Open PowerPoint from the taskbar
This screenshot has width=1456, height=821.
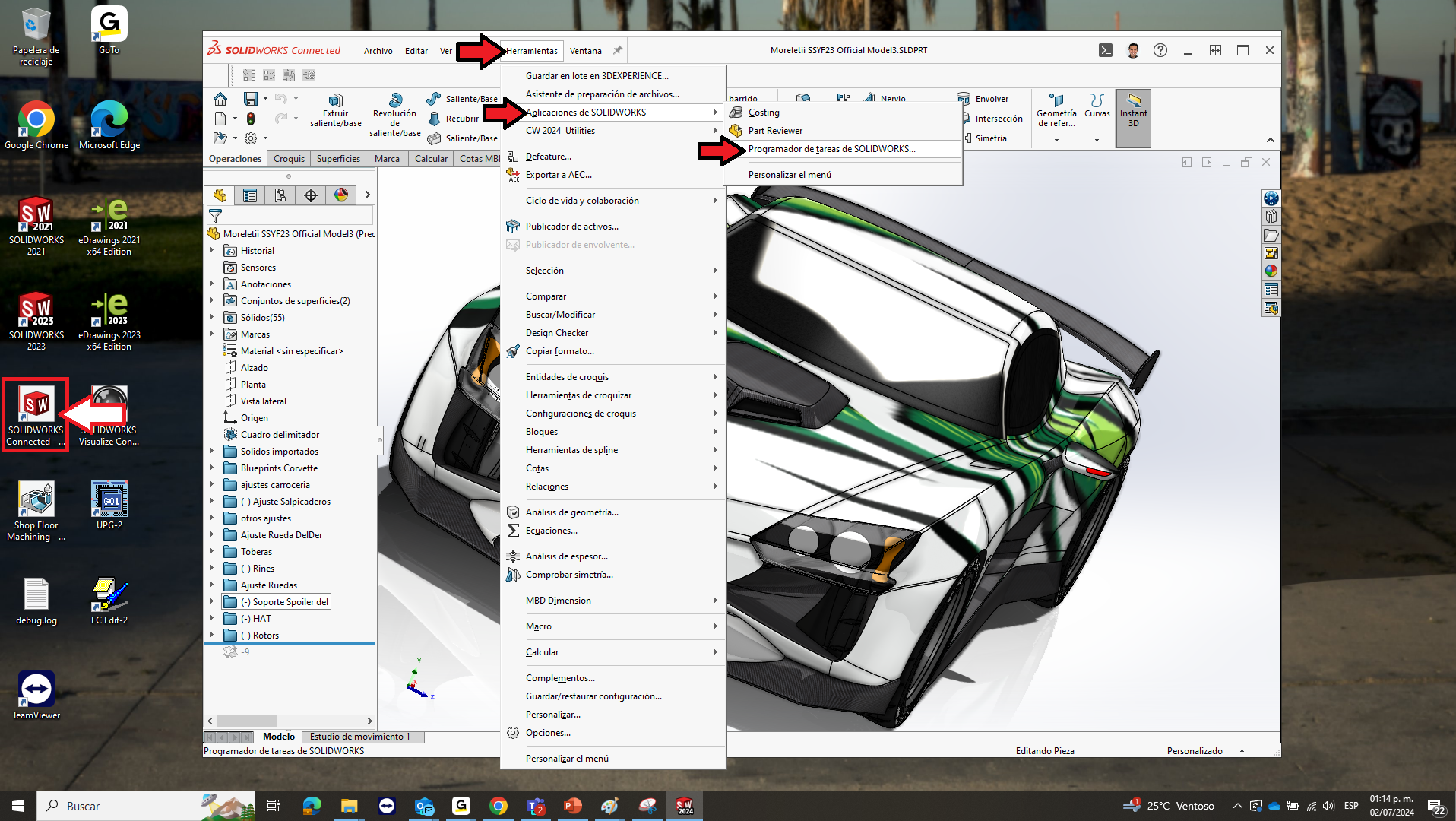(573, 806)
